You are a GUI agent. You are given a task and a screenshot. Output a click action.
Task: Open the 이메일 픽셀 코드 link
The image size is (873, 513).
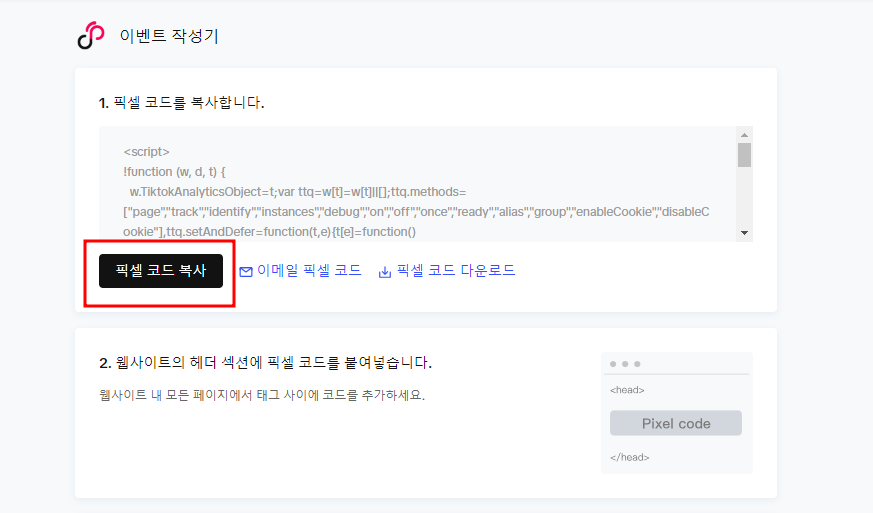tap(309, 271)
